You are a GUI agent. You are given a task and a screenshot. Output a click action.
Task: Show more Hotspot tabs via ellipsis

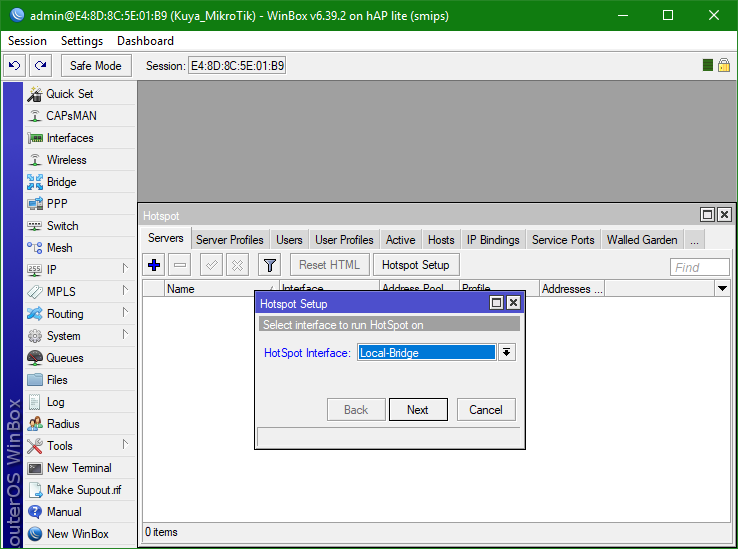(694, 240)
